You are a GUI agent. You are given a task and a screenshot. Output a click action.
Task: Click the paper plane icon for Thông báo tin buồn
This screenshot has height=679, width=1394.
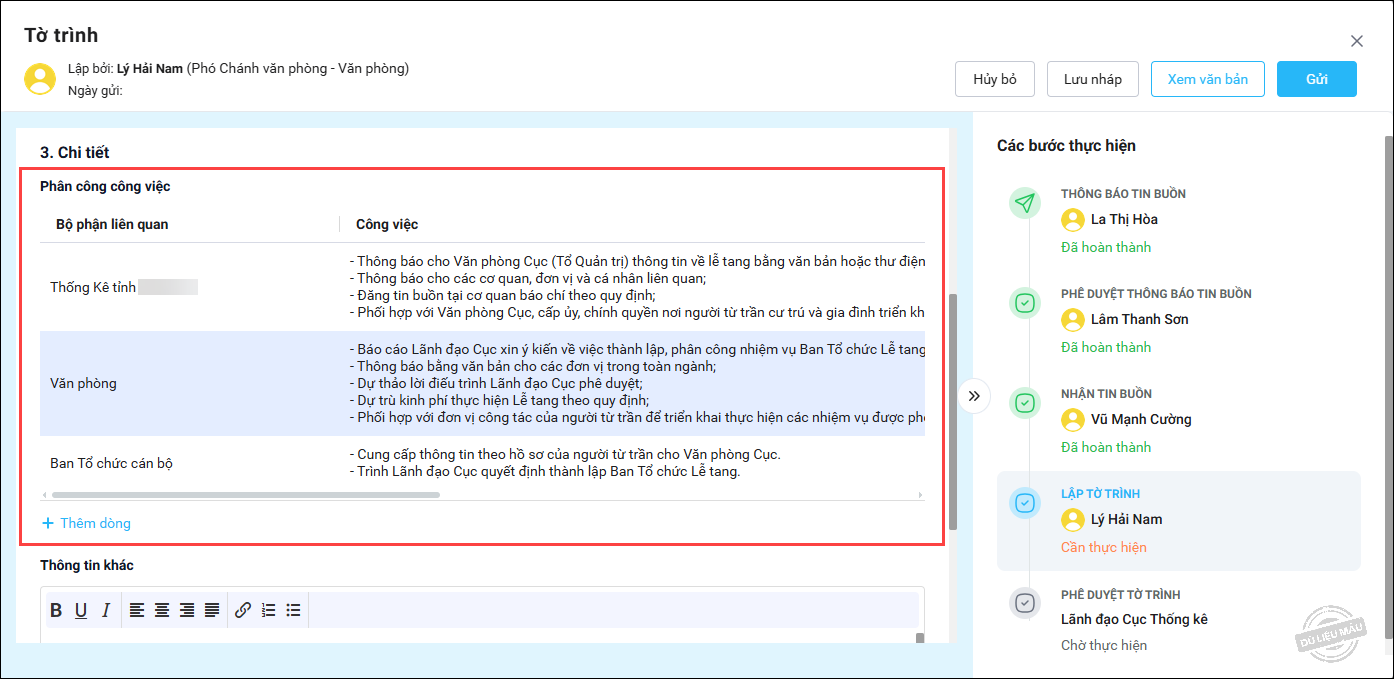1024,203
